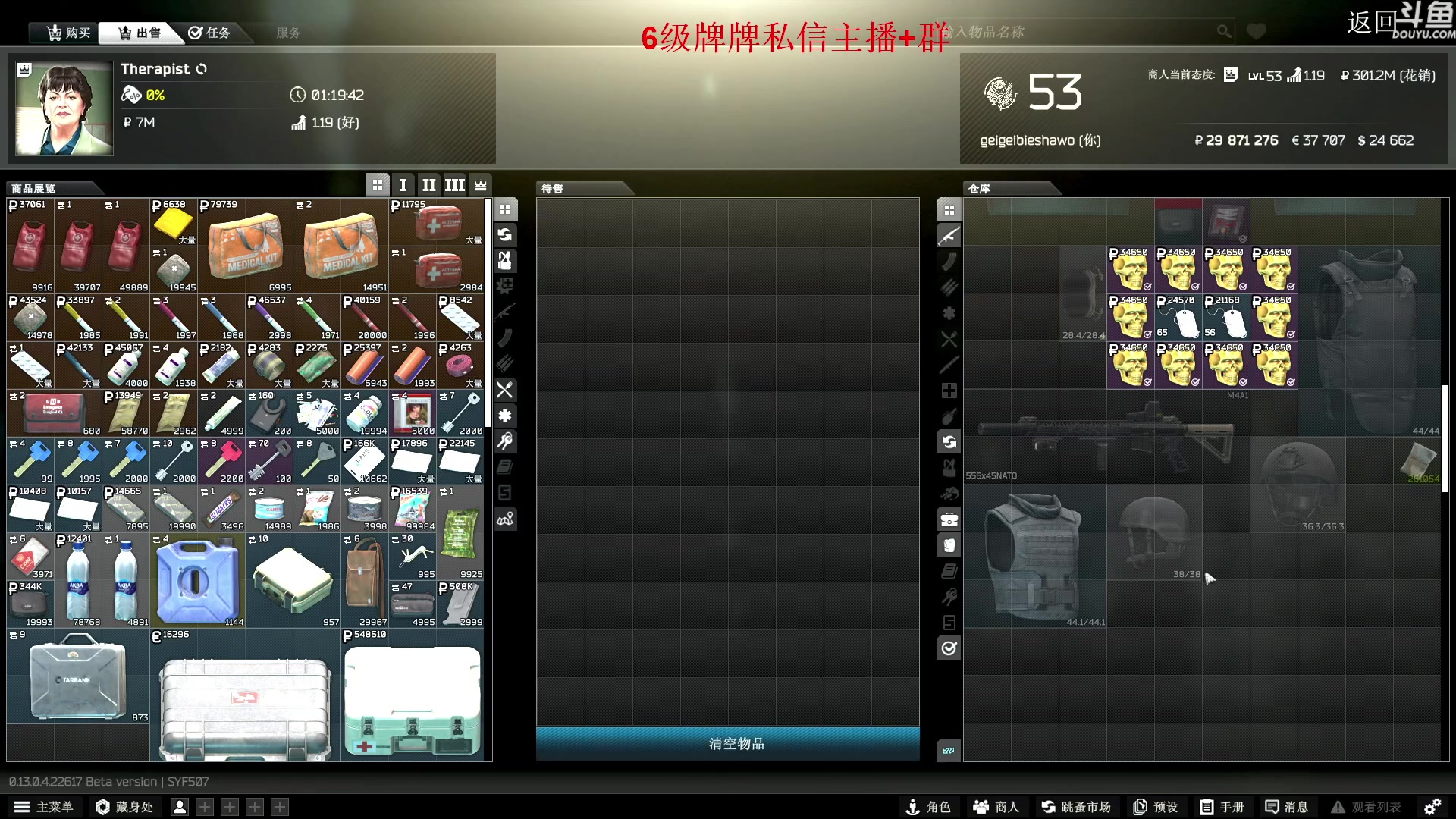Toggle the wishlist heart filter

coord(1257,32)
